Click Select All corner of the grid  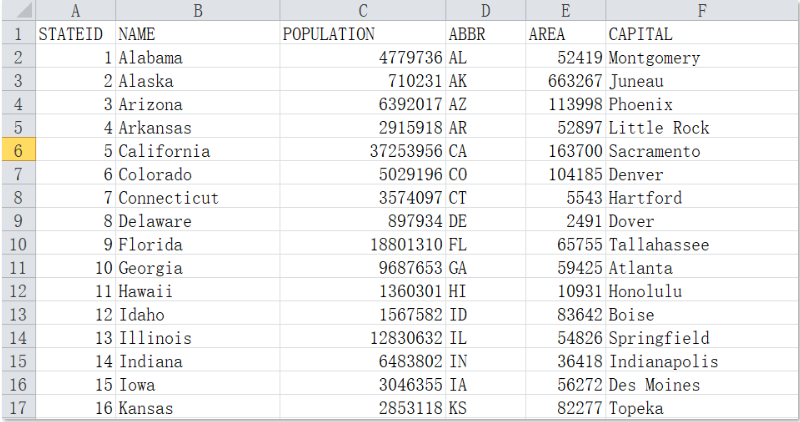(x=18, y=11)
